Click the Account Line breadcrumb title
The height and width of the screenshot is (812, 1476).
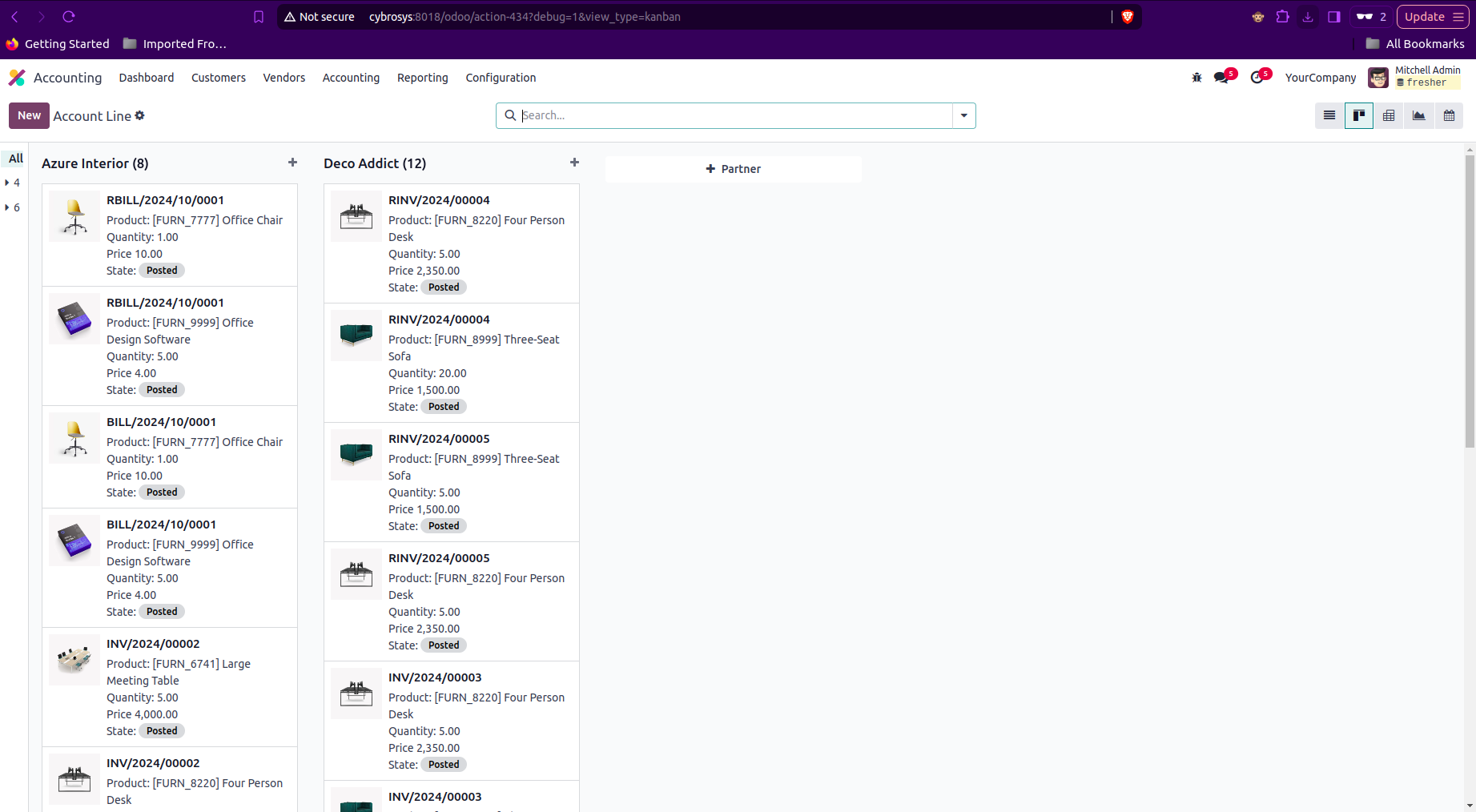point(92,116)
